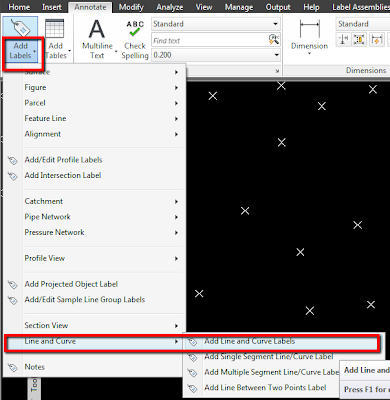Image resolution: width=390 pixels, height=400 pixels.
Task: Switch to the Modify ribbon tab
Action: 131,7
